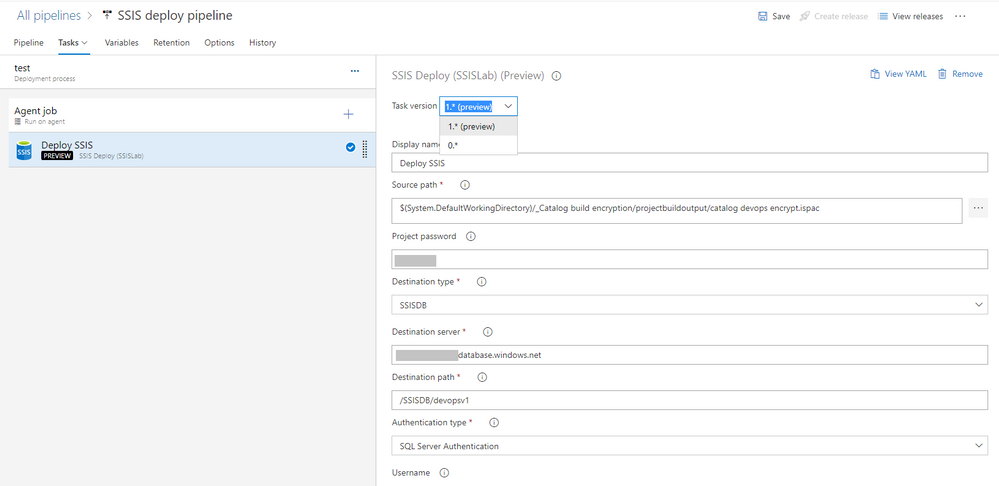Open the Destination type SSISDB dropdown
999x486 pixels.
point(689,306)
